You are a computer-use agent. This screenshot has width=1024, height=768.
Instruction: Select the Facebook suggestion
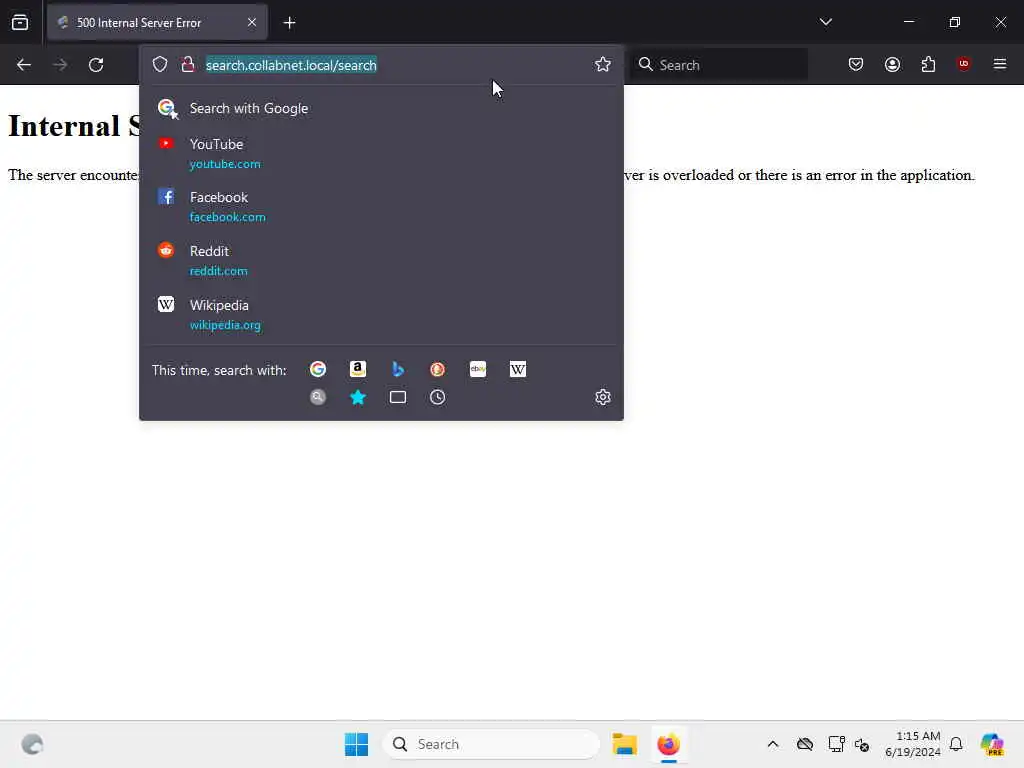coord(381,206)
